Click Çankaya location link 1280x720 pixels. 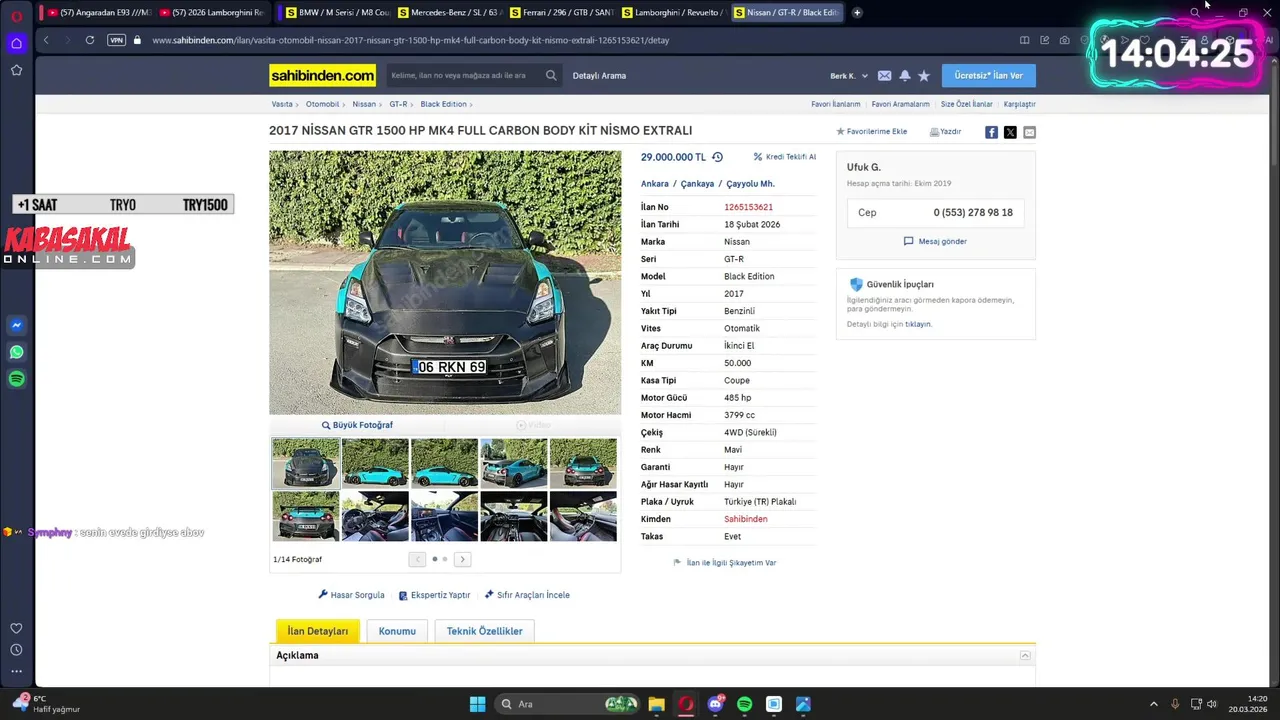[697, 184]
